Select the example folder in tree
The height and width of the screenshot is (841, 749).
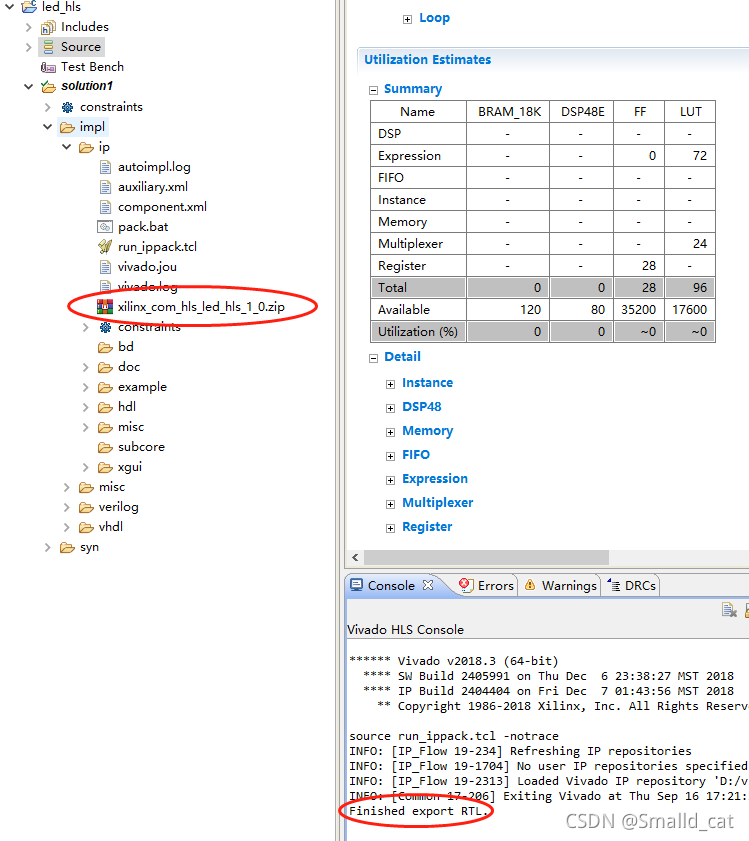click(x=142, y=387)
